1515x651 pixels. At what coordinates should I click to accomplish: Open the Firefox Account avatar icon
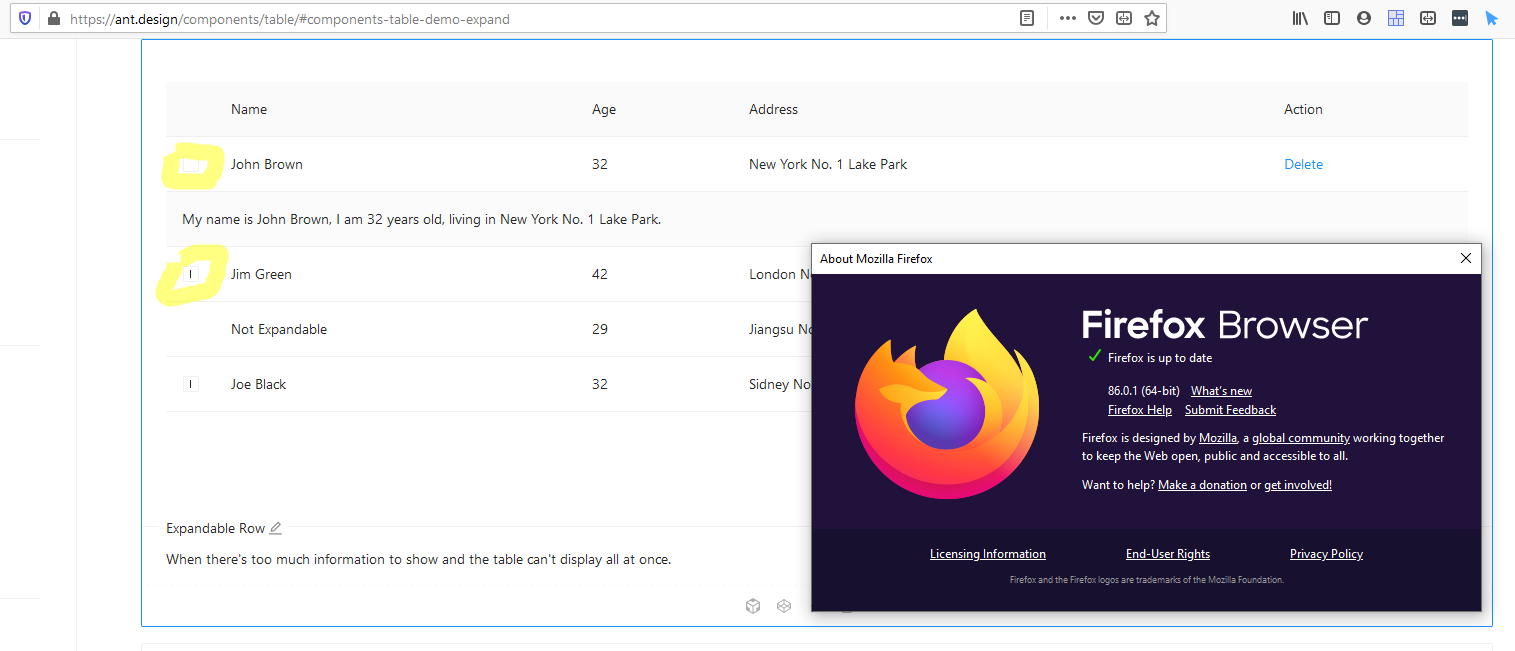1364,18
